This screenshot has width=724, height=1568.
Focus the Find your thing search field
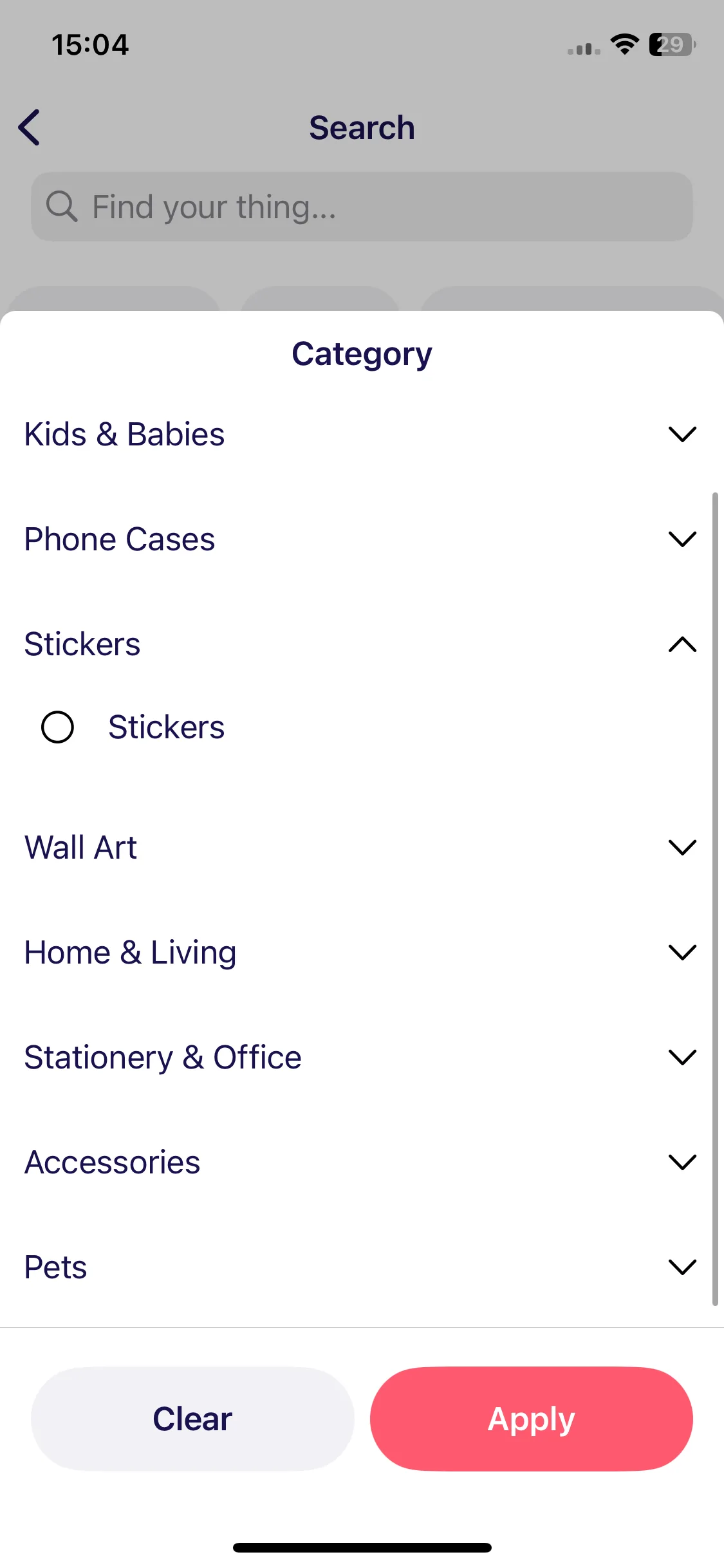362,207
